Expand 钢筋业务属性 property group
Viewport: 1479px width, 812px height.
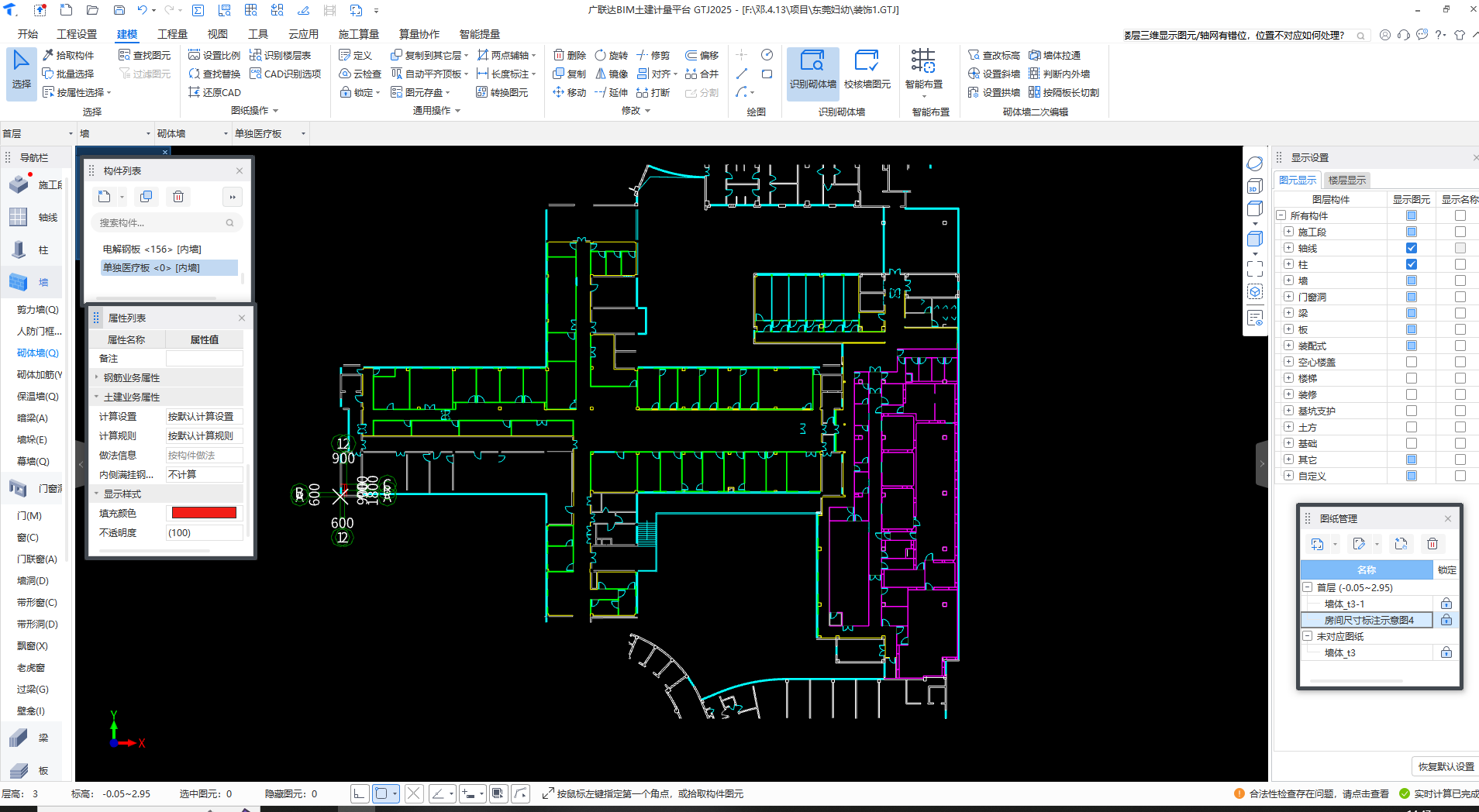[97, 377]
